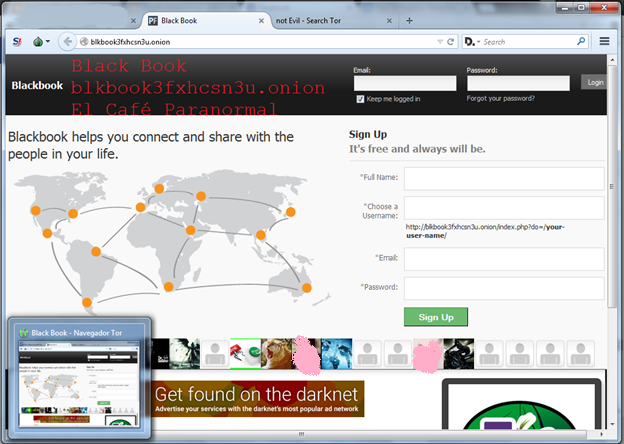
Task: Expand the address bar history dropdown arrow
Action: 440,41
